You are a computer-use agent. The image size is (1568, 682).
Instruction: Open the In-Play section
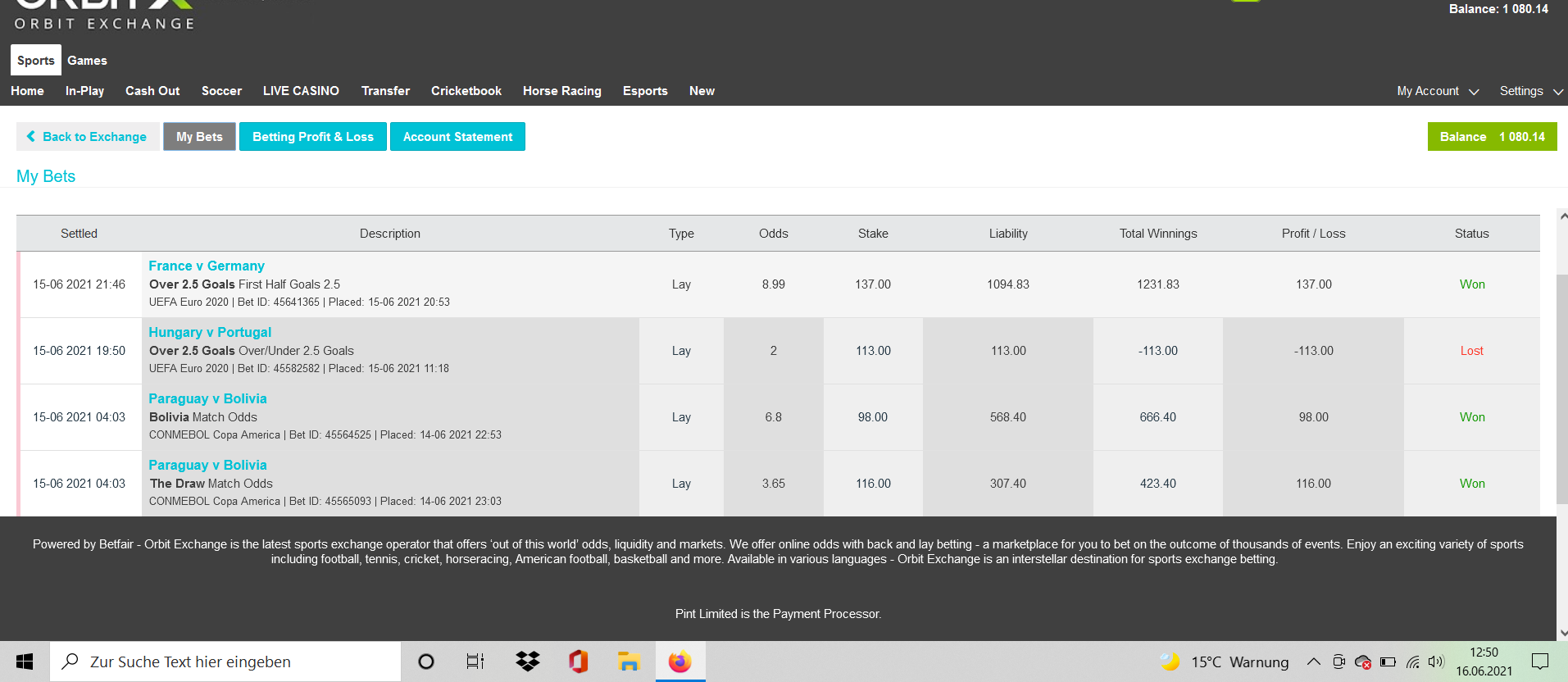coord(84,91)
